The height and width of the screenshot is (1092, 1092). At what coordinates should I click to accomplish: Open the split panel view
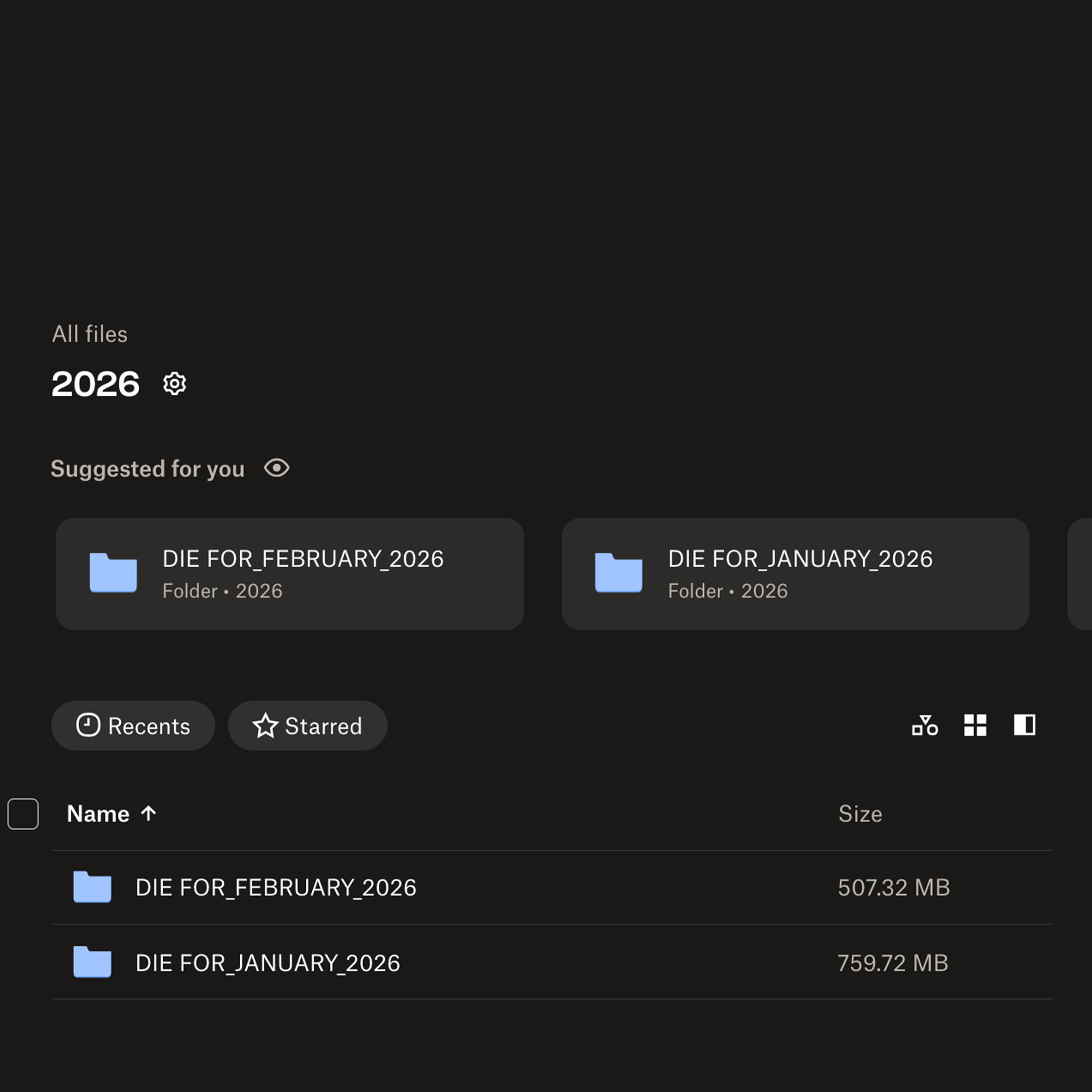1023,726
